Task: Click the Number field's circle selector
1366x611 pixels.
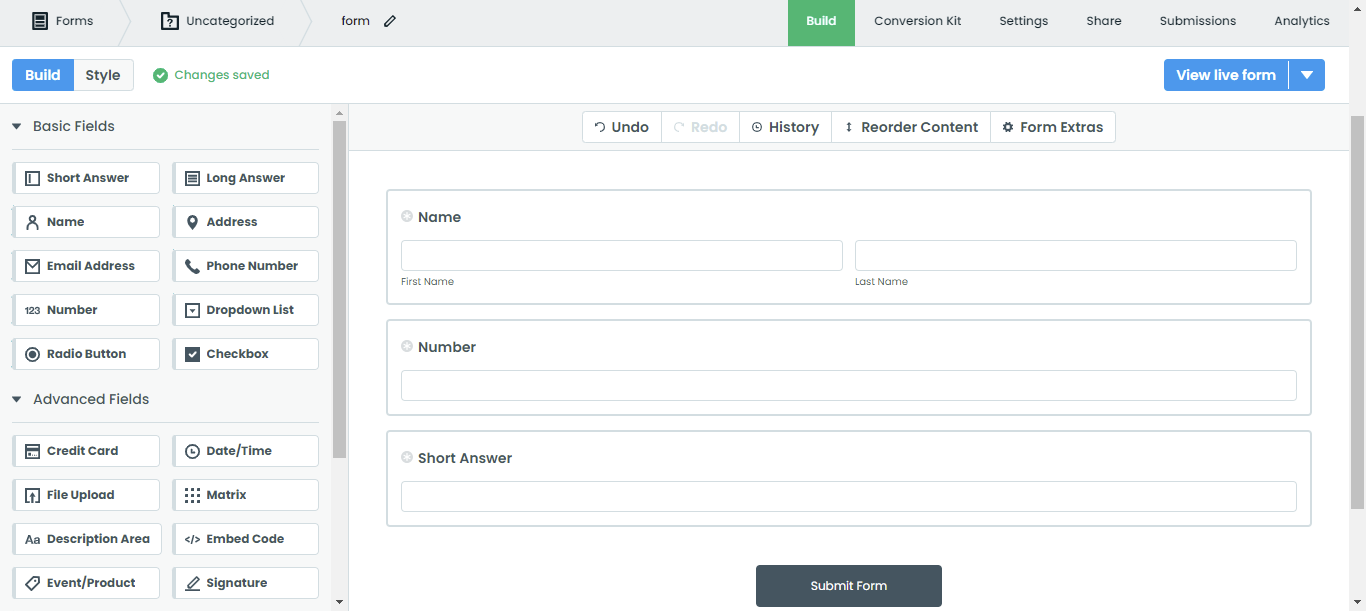Action: (407, 345)
